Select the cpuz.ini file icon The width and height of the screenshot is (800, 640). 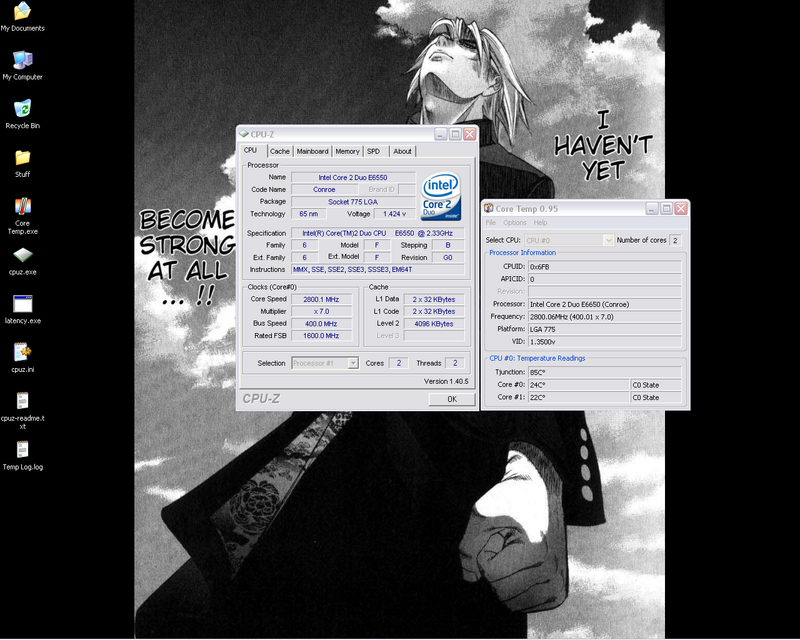click(22, 358)
